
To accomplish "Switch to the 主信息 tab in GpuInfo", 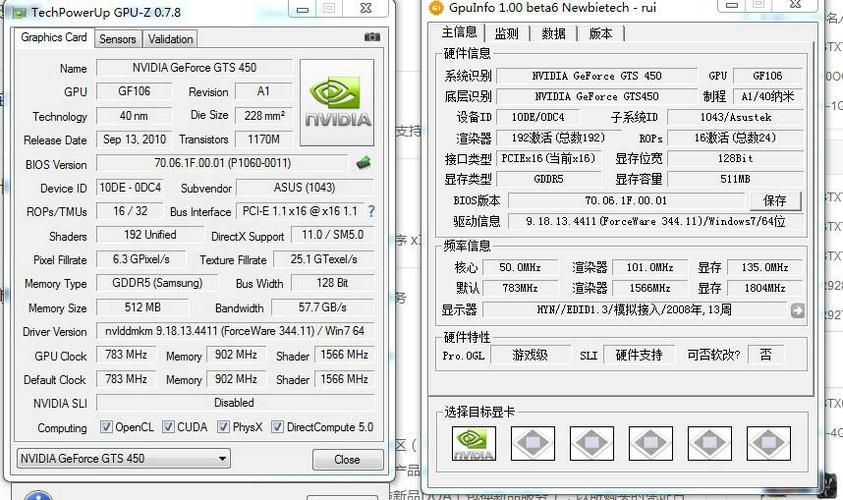I will click(x=459, y=32).
